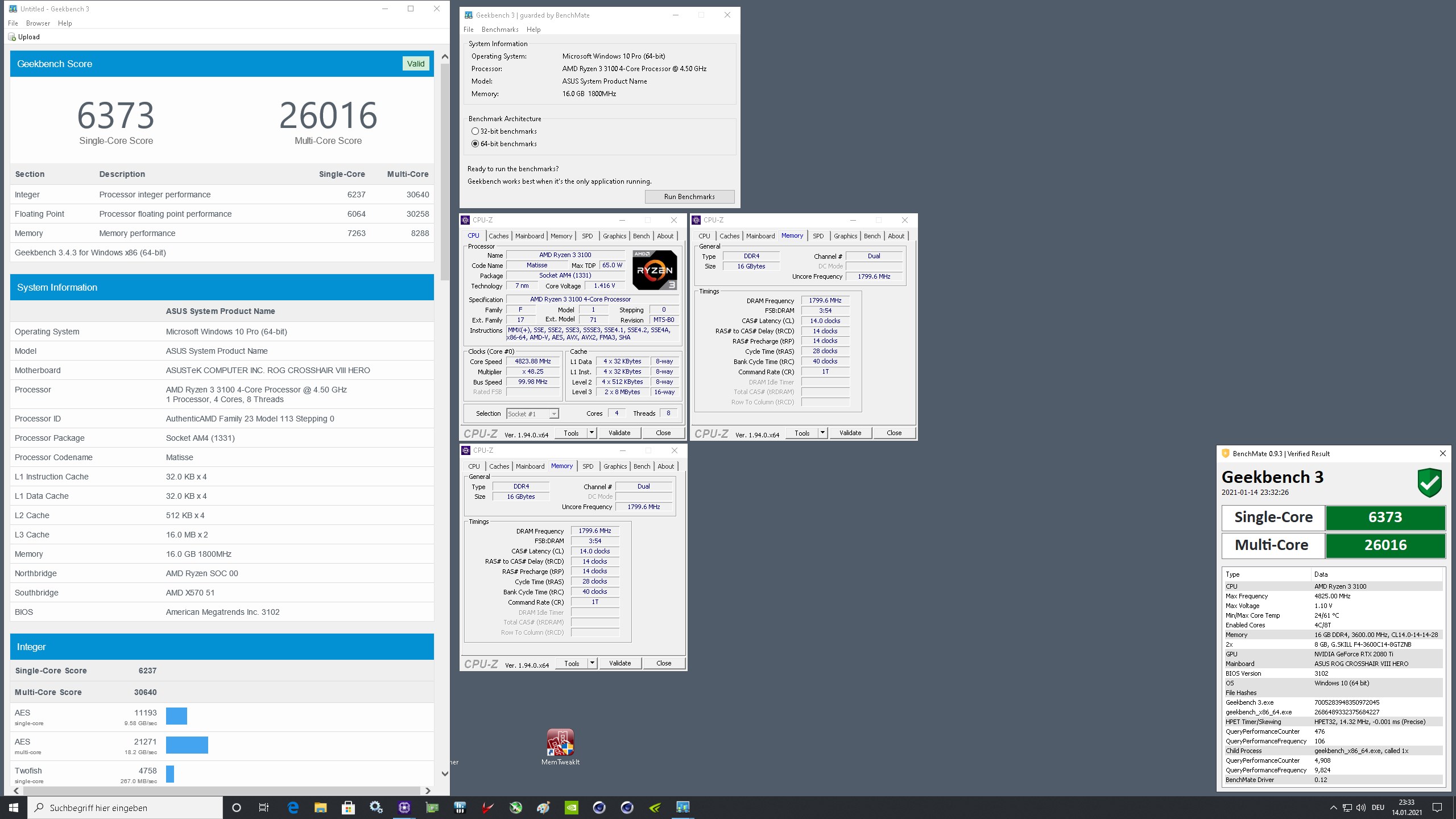The width and height of the screenshot is (1456, 819).
Task: Show hidden tray icons chevron
Action: pyautogui.click(x=1333, y=808)
